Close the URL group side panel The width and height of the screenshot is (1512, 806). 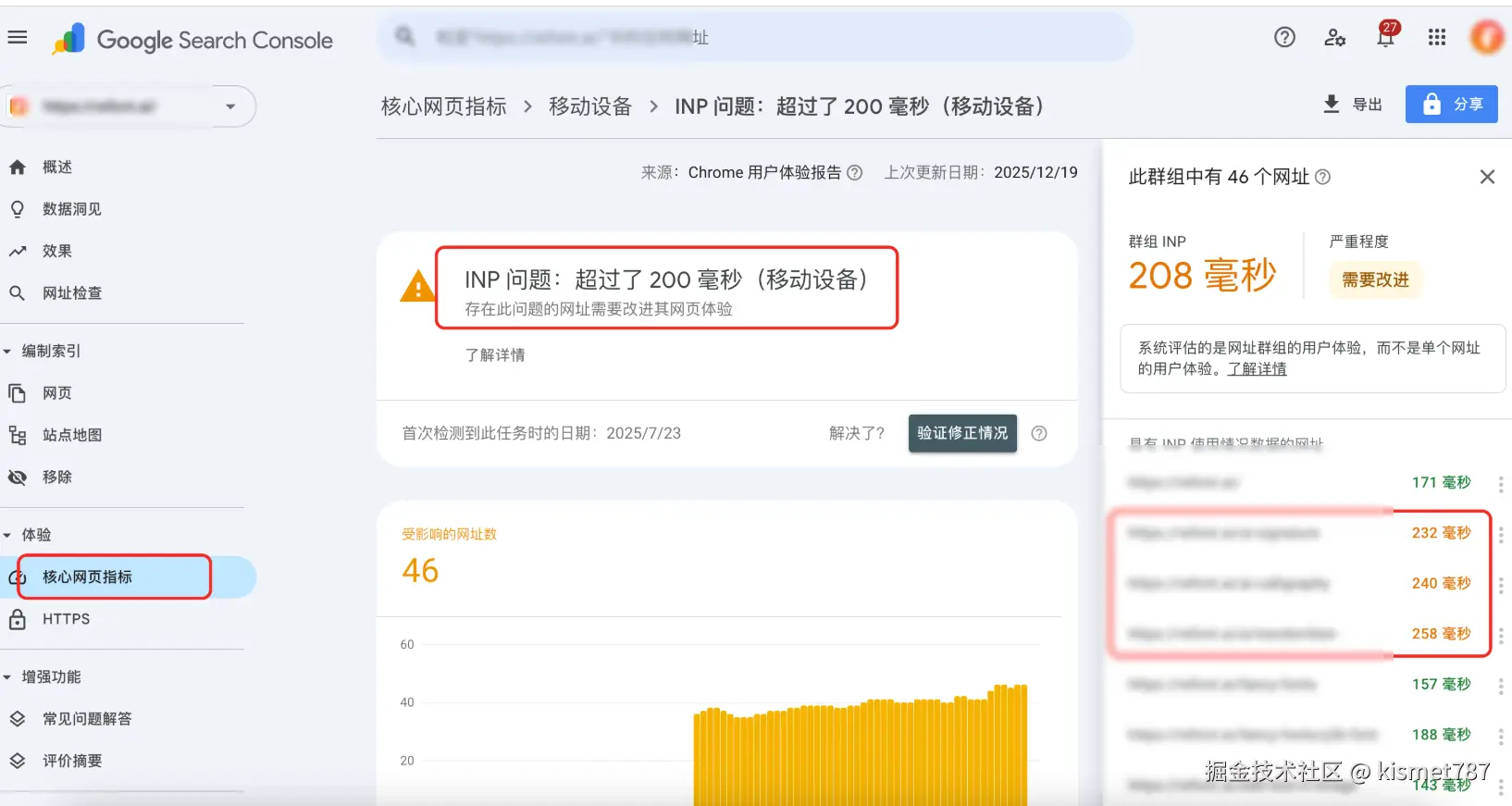pos(1487,177)
